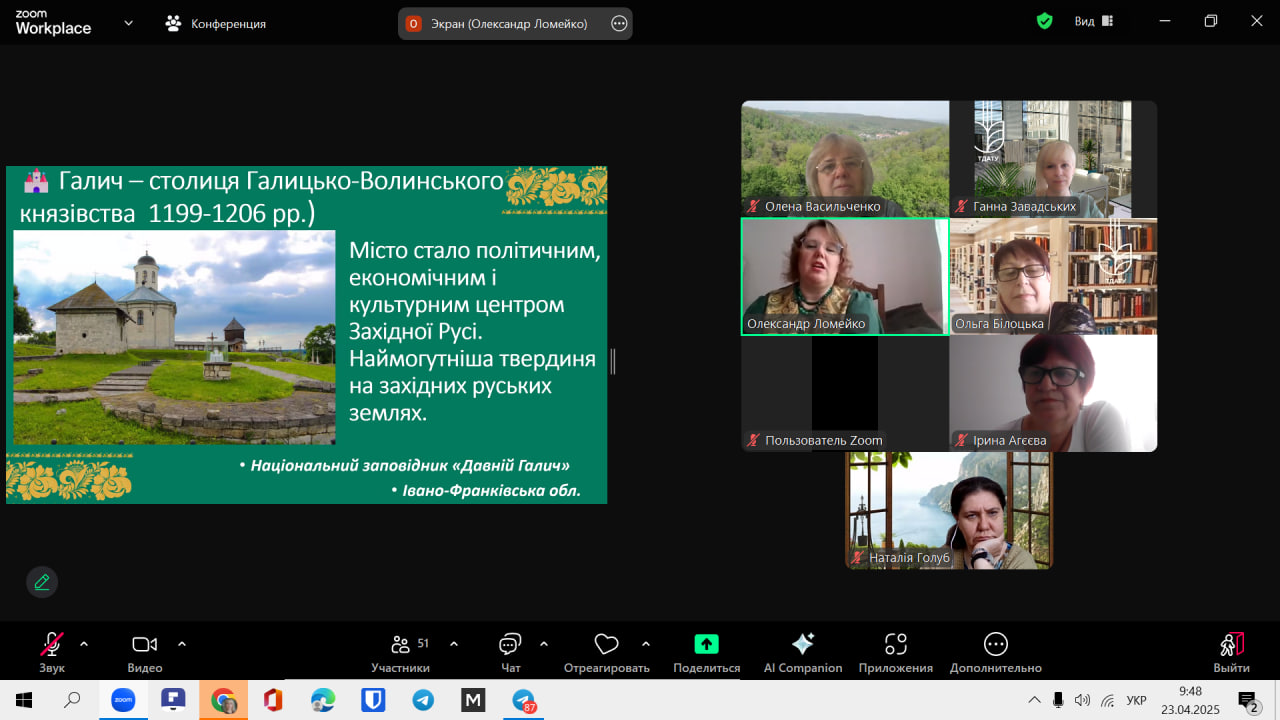Image resolution: width=1280 pixels, height=720 pixels.
Task: Open the Participants list
Action: click(x=401, y=651)
